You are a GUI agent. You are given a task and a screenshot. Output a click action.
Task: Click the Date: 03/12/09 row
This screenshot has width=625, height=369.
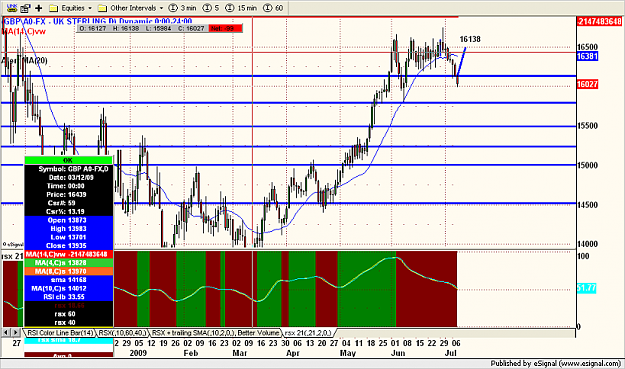click(x=69, y=177)
